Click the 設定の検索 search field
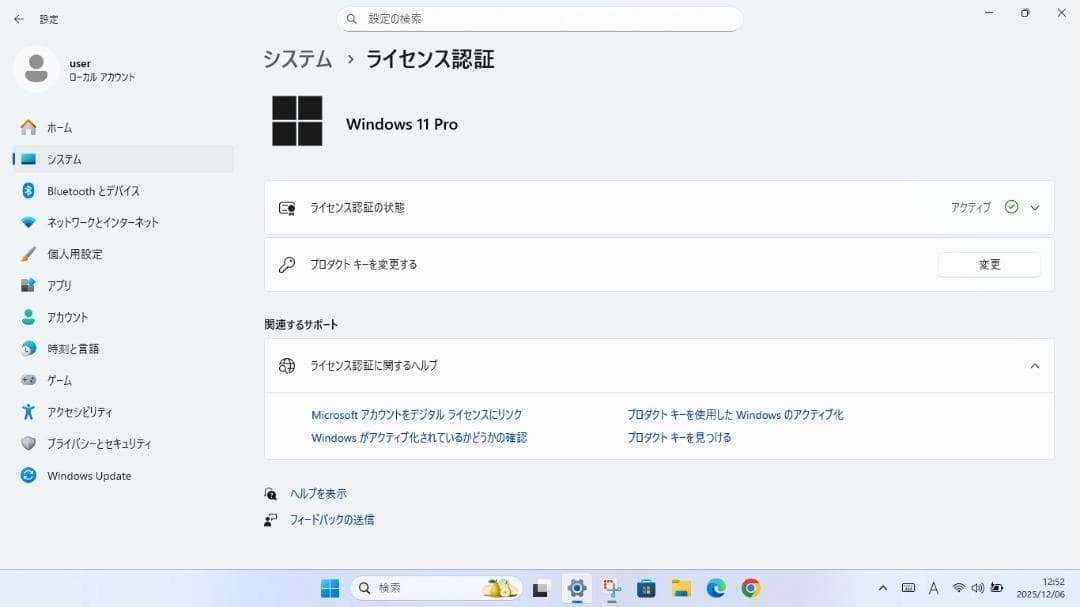Viewport: 1080px width, 607px height. pos(540,18)
